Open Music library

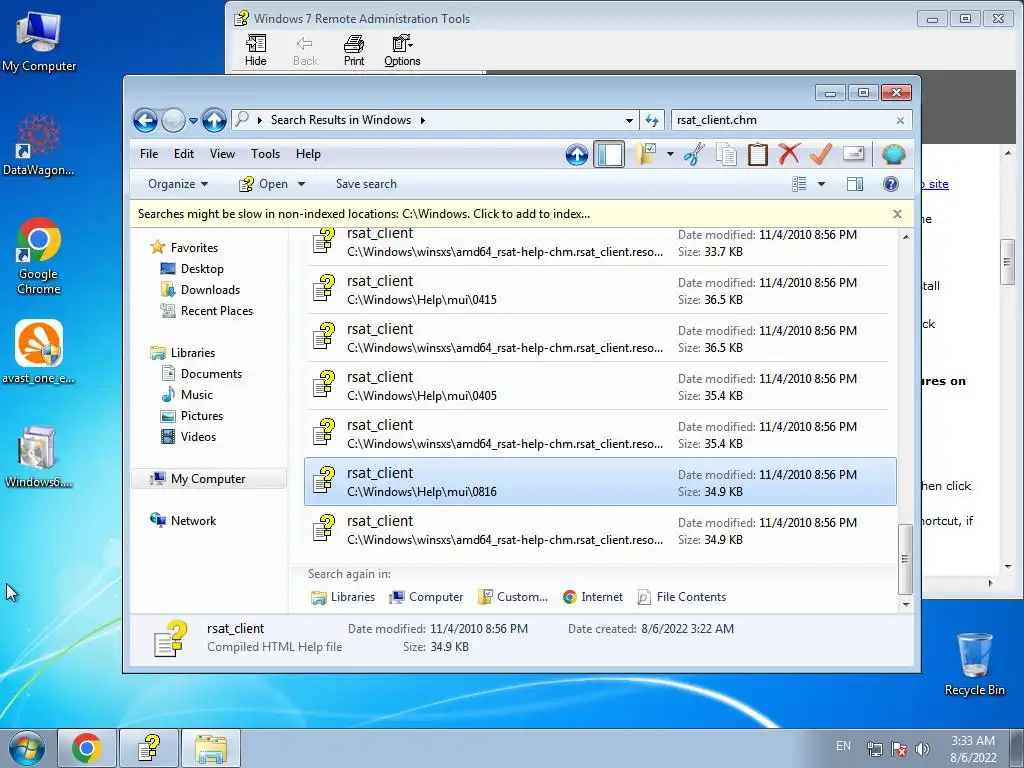(x=197, y=394)
